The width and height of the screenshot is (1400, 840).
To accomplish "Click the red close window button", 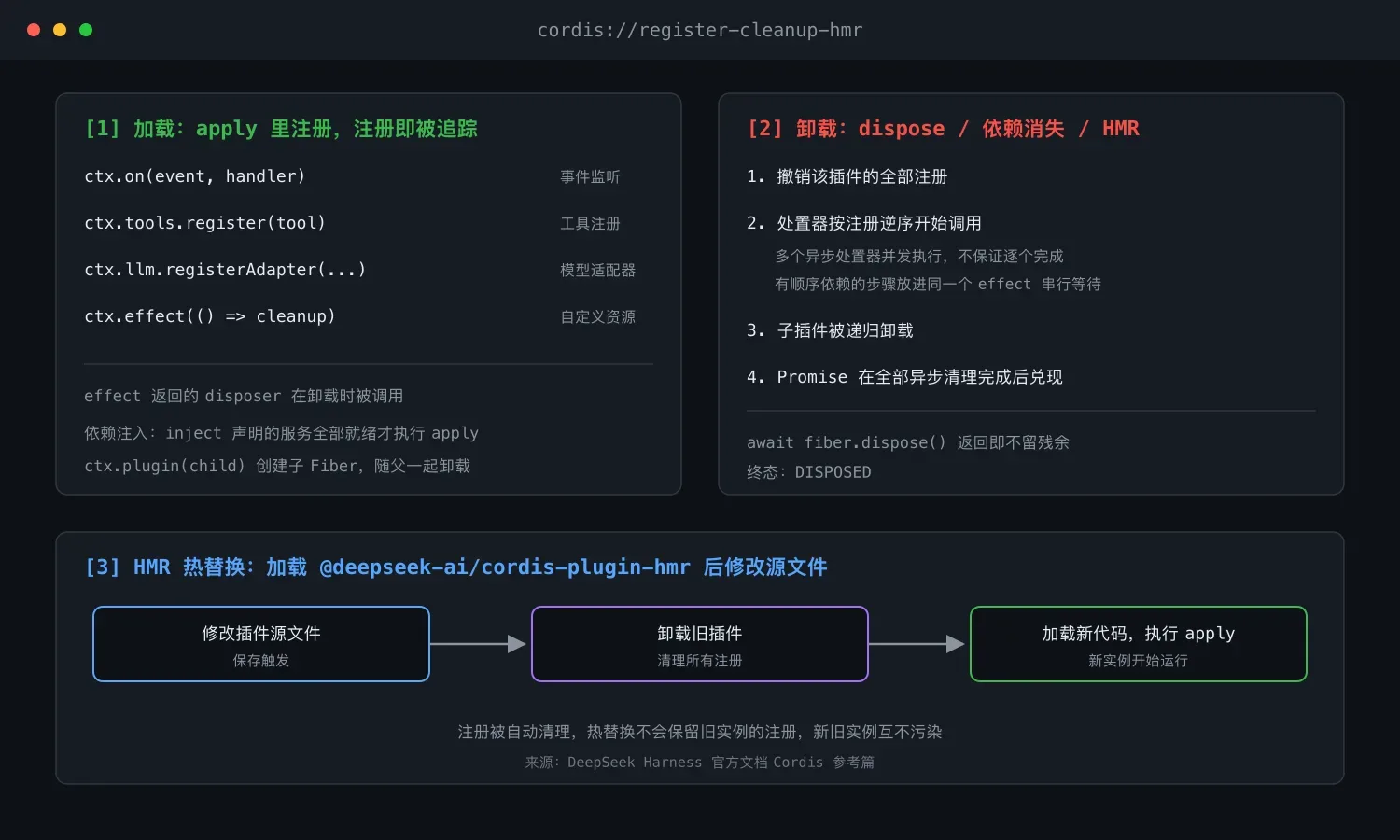I will tap(34, 30).
